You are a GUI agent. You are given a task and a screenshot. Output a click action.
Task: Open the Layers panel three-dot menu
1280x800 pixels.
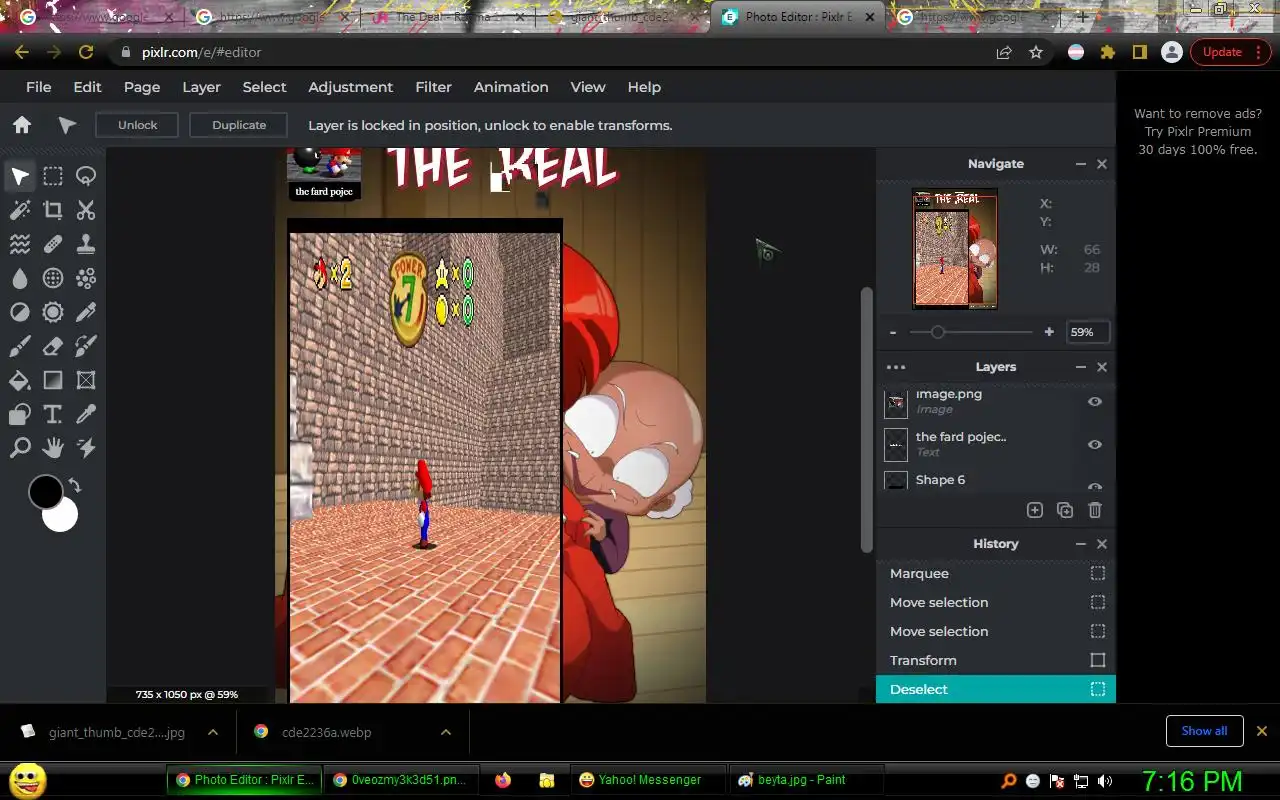pos(896,367)
